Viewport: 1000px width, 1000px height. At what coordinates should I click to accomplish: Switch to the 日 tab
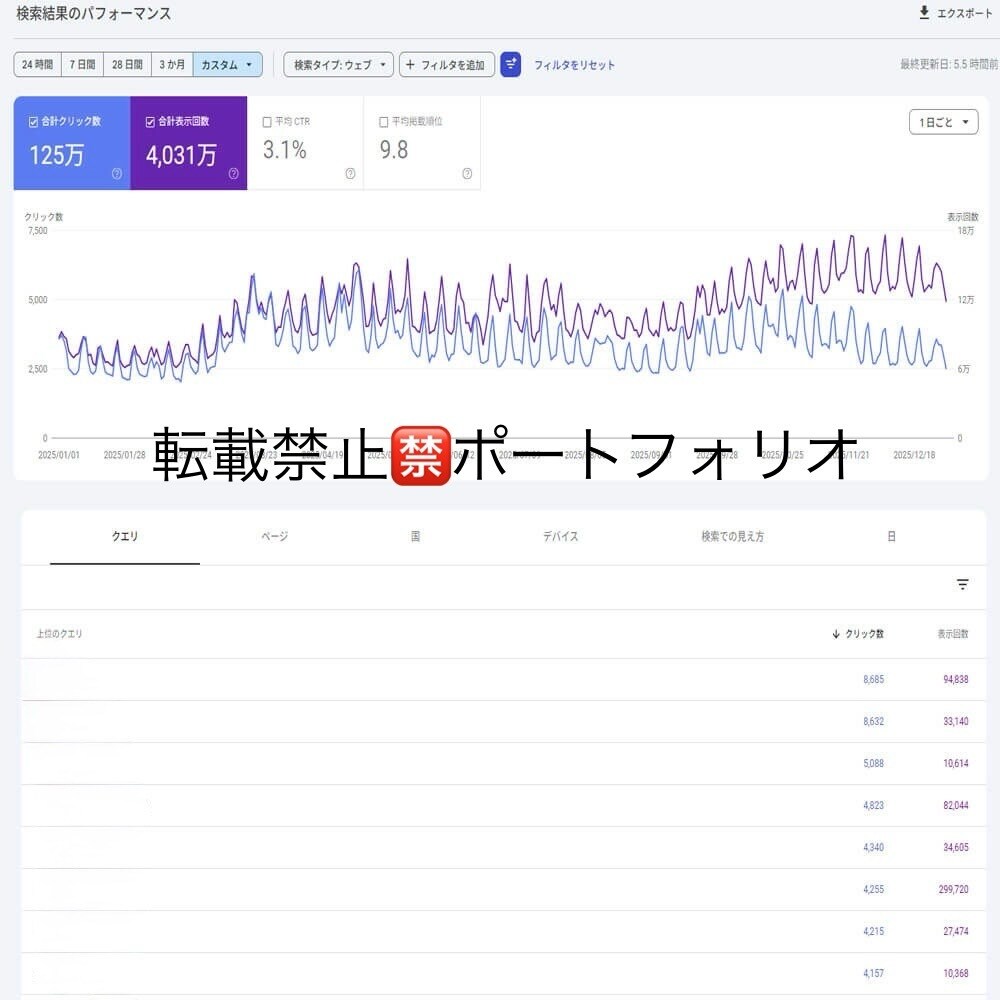pos(892,536)
